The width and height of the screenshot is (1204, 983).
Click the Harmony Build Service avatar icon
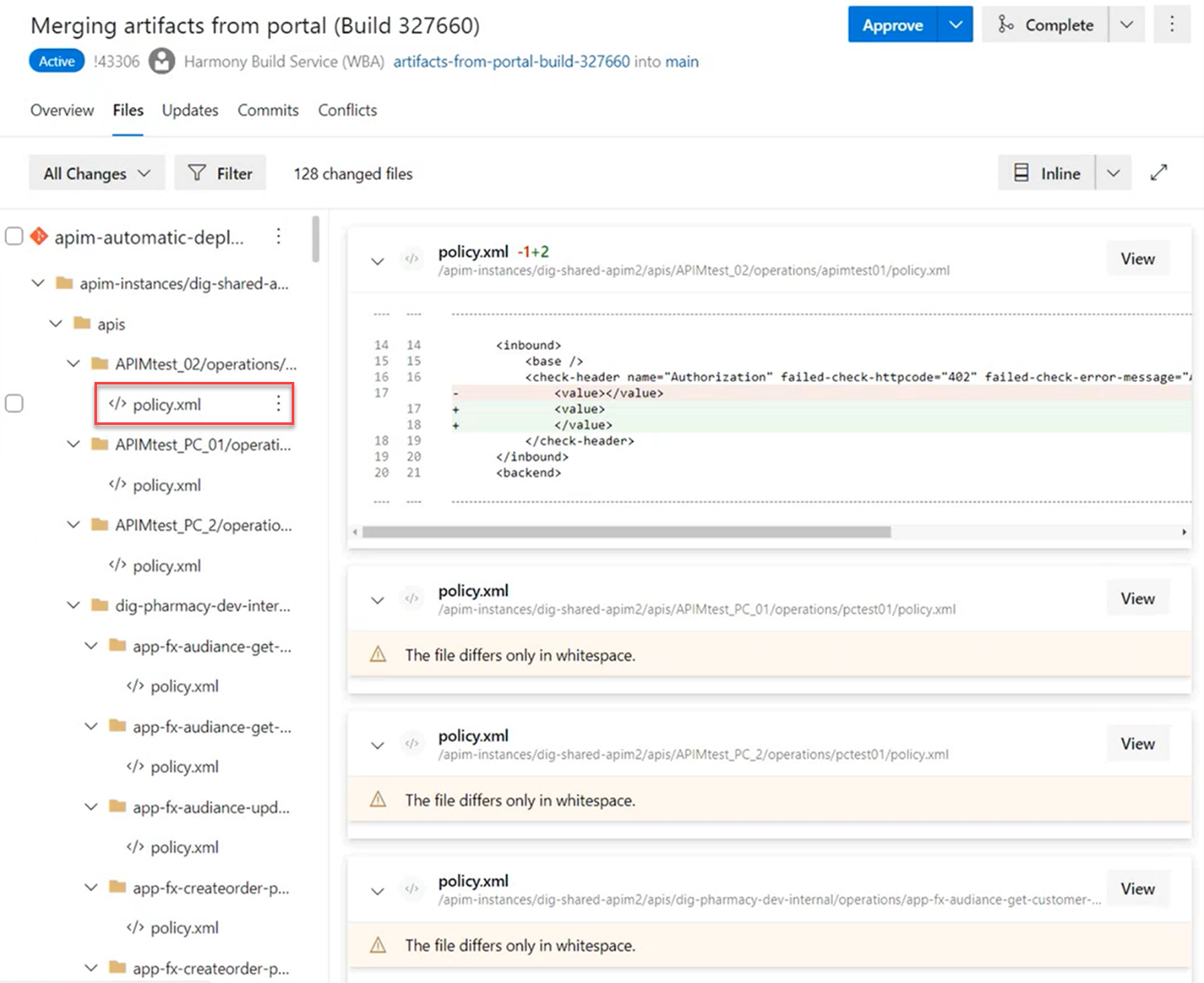click(x=161, y=62)
